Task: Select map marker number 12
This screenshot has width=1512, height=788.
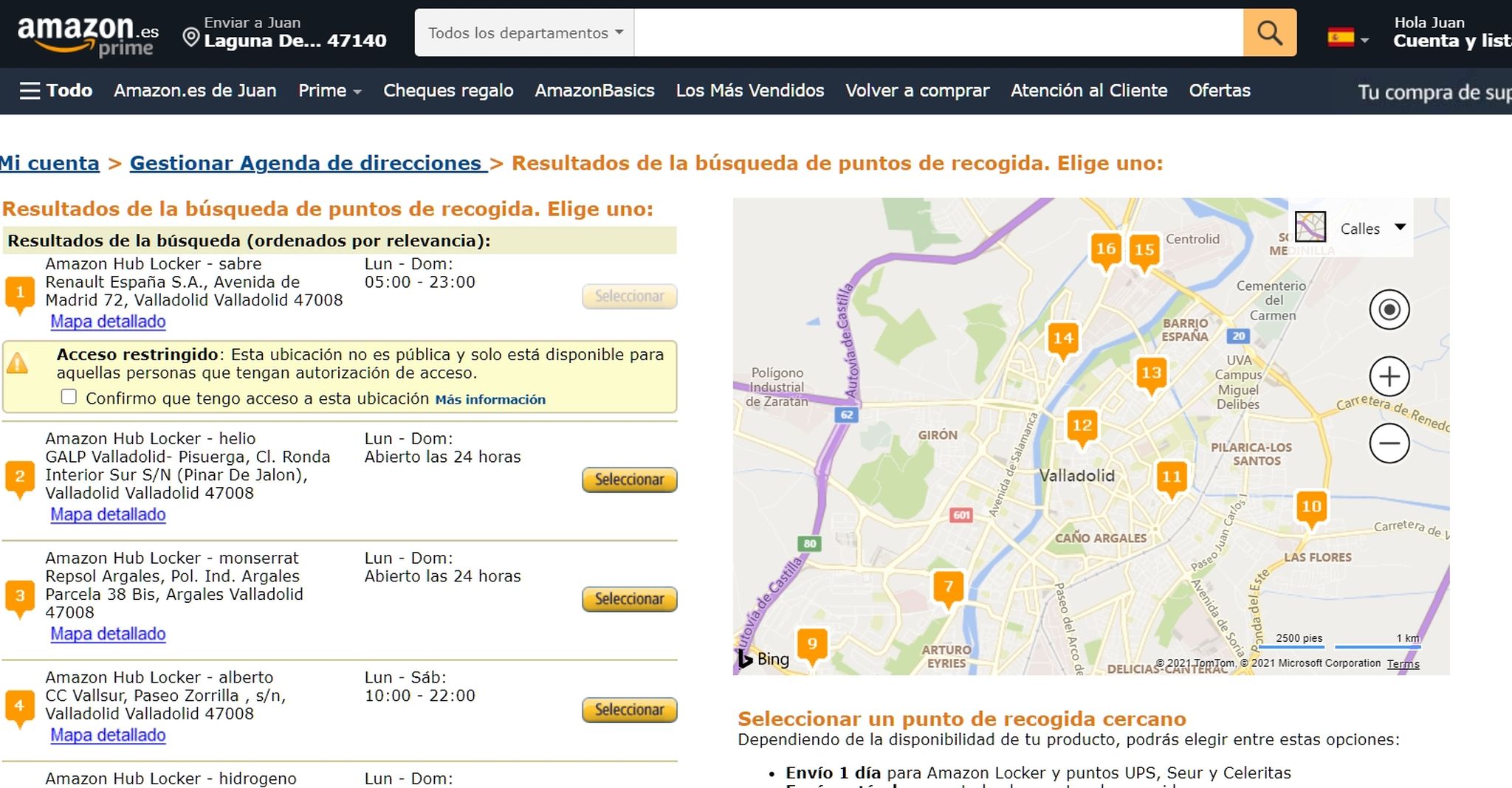Action: coord(1081,425)
